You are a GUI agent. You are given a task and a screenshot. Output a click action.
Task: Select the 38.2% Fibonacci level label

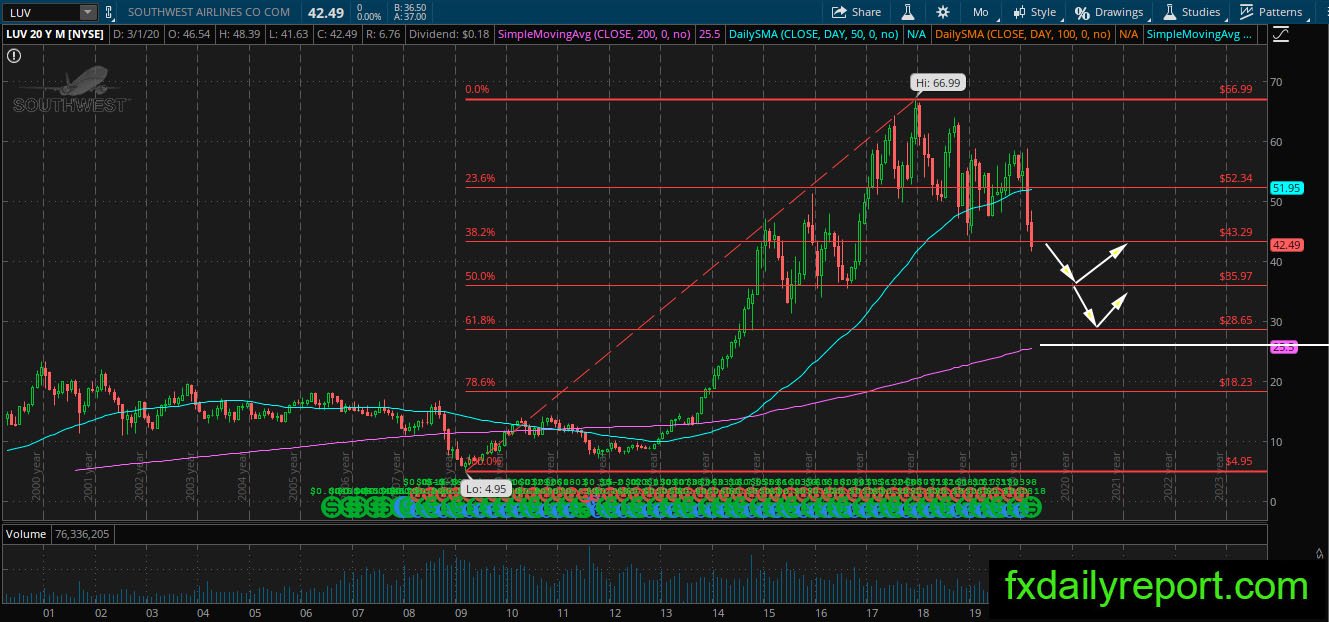tap(480, 232)
